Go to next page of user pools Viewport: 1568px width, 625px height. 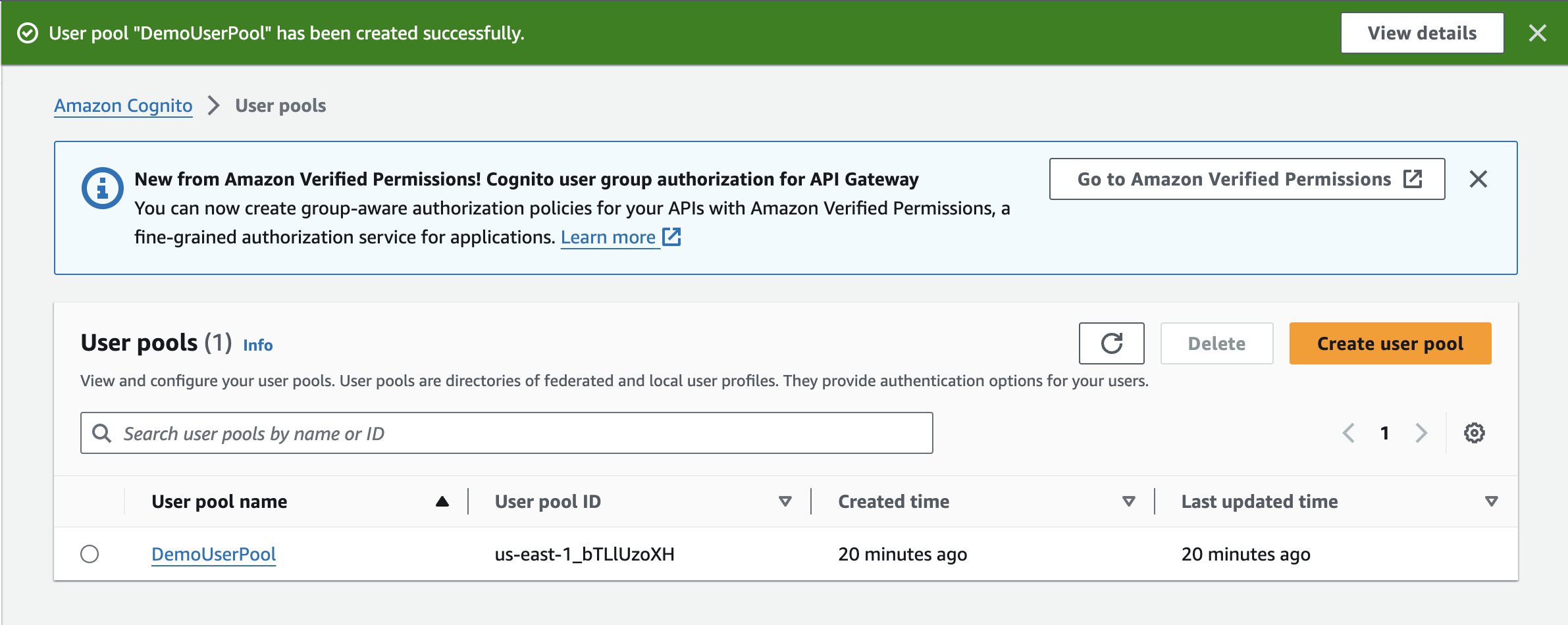pos(1421,433)
